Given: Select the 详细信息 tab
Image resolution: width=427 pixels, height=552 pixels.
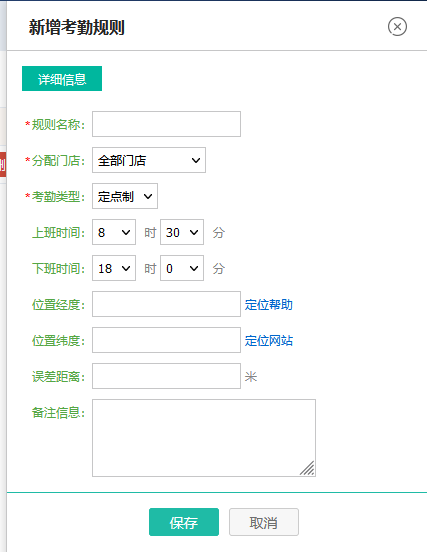Looking at the screenshot, I should [62, 79].
